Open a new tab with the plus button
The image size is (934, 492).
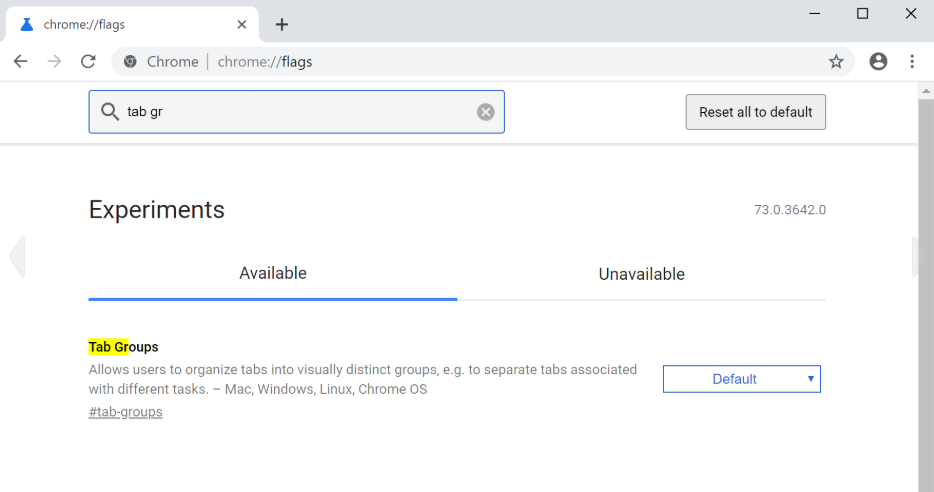(x=282, y=24)
